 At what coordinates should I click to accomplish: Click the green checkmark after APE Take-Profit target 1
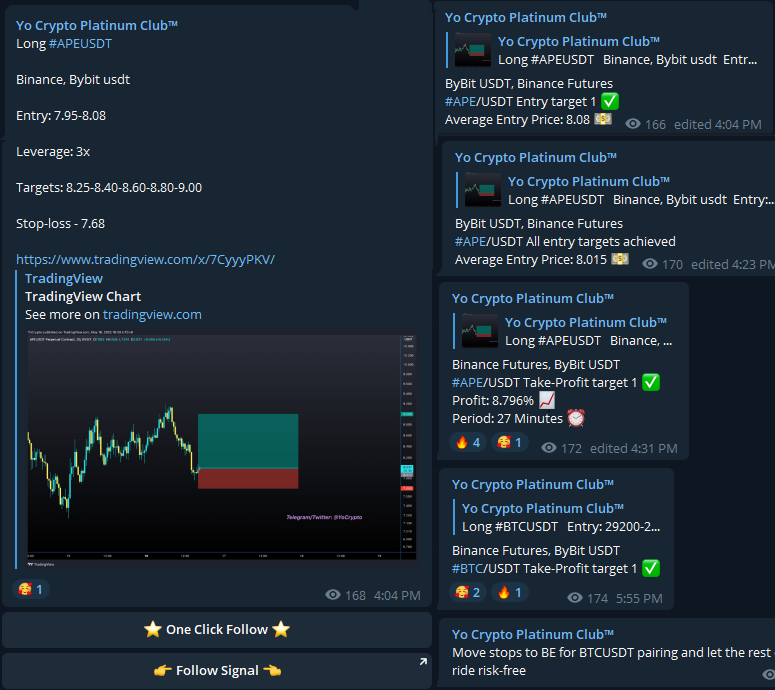point(651,382)
